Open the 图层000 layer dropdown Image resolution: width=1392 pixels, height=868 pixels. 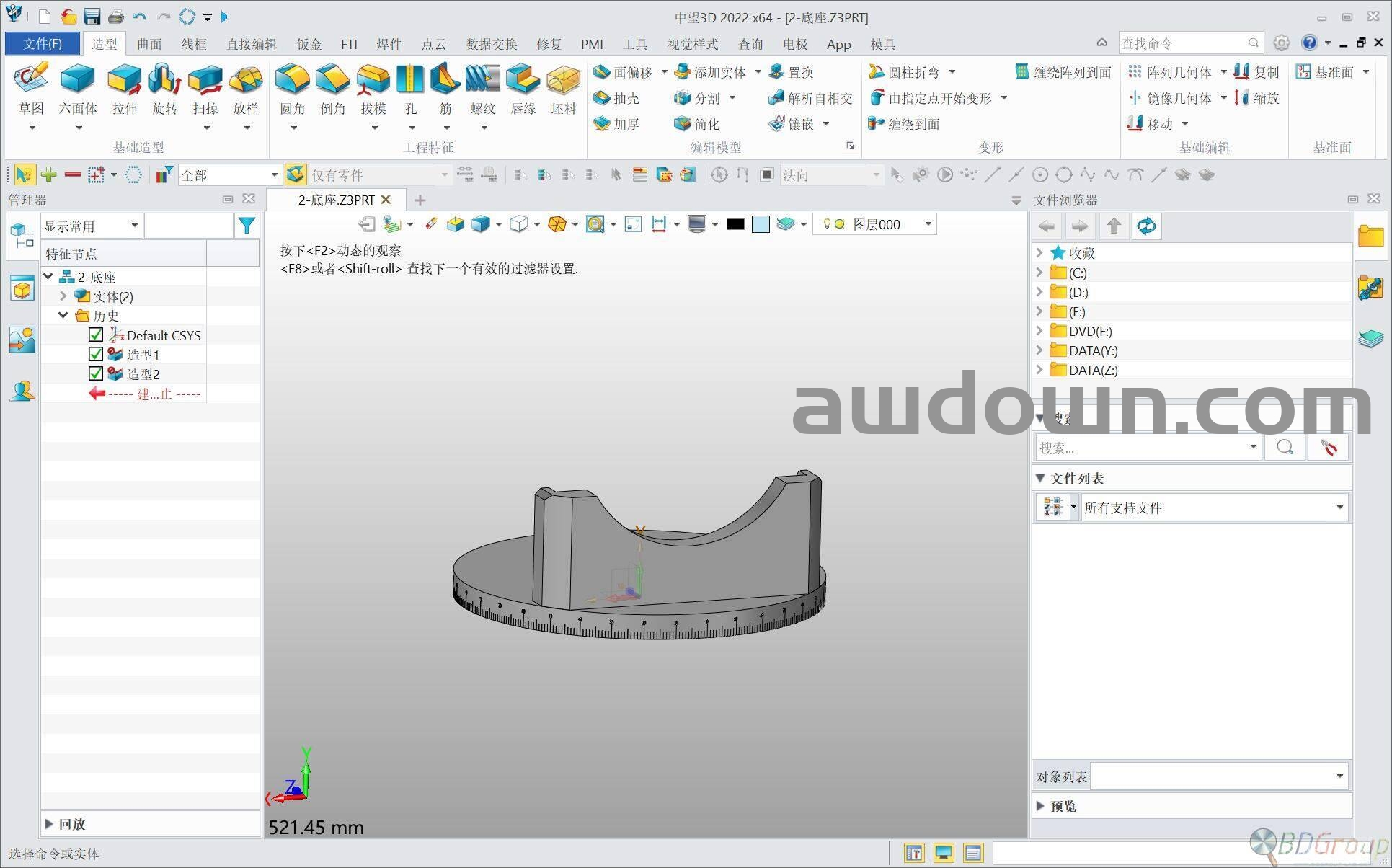click(928, 224)
